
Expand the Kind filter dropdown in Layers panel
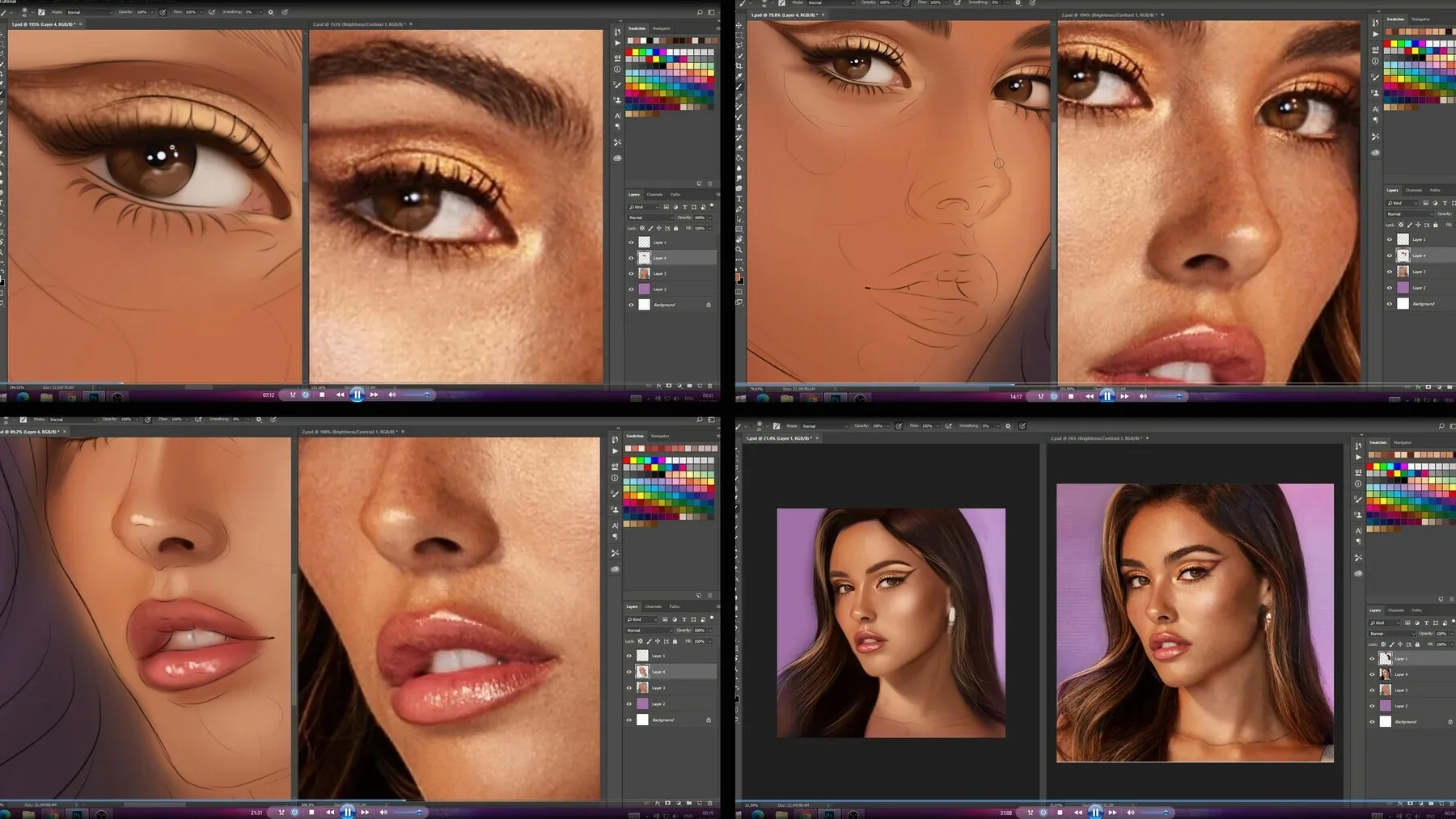657,207
